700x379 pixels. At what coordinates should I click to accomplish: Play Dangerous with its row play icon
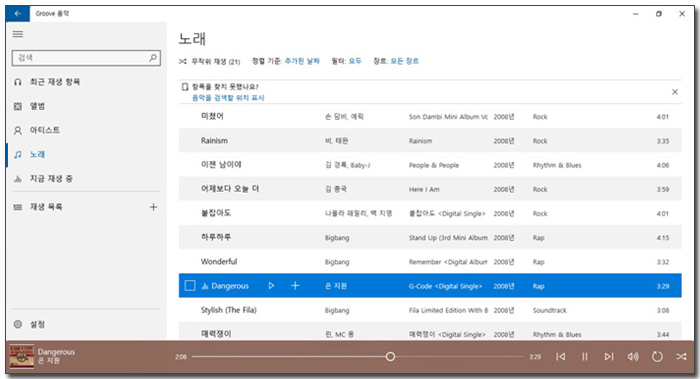pyautogui.click(x=271, y=286)
